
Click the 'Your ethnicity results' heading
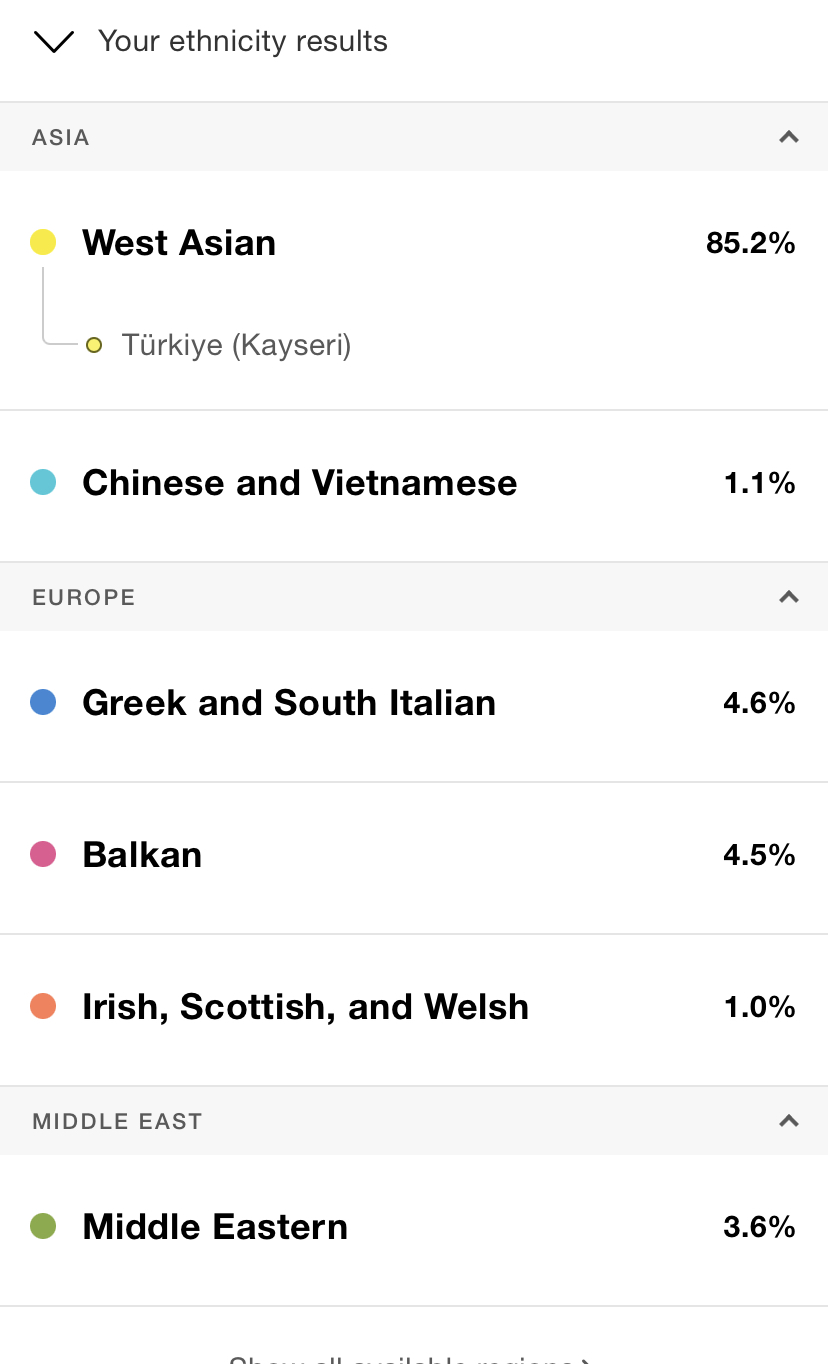[243, 42]
